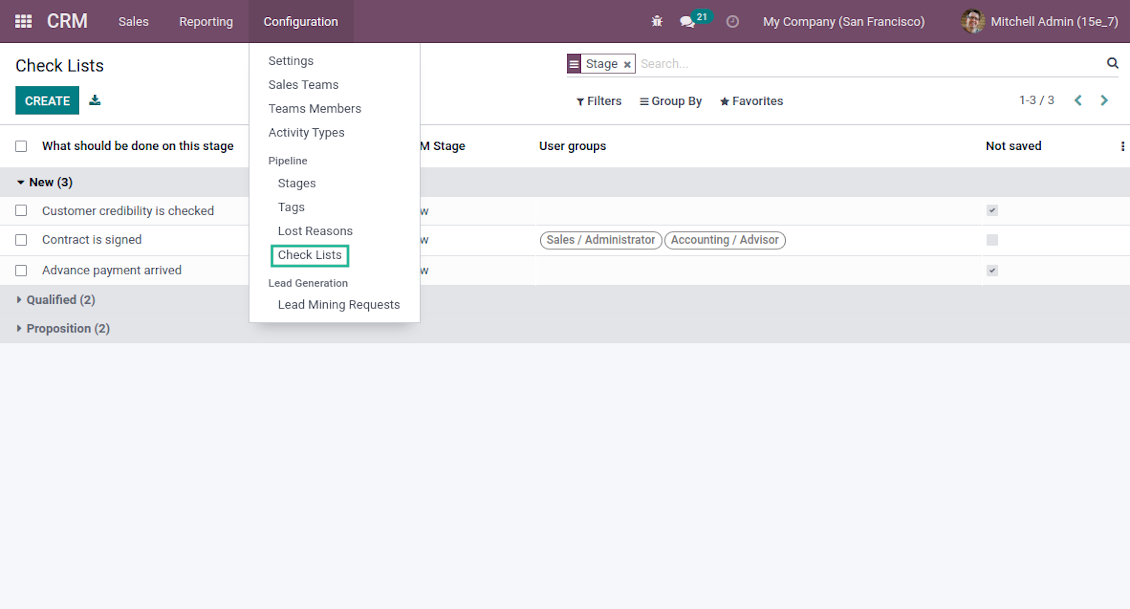This screenshot has width=1130, height=609.
Task: Open the Favorites dropdown
Action: 751,101
